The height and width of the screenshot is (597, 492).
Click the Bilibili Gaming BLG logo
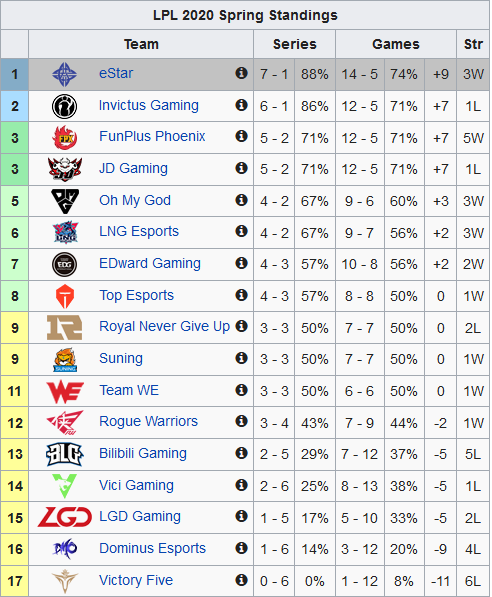point(64,454)
